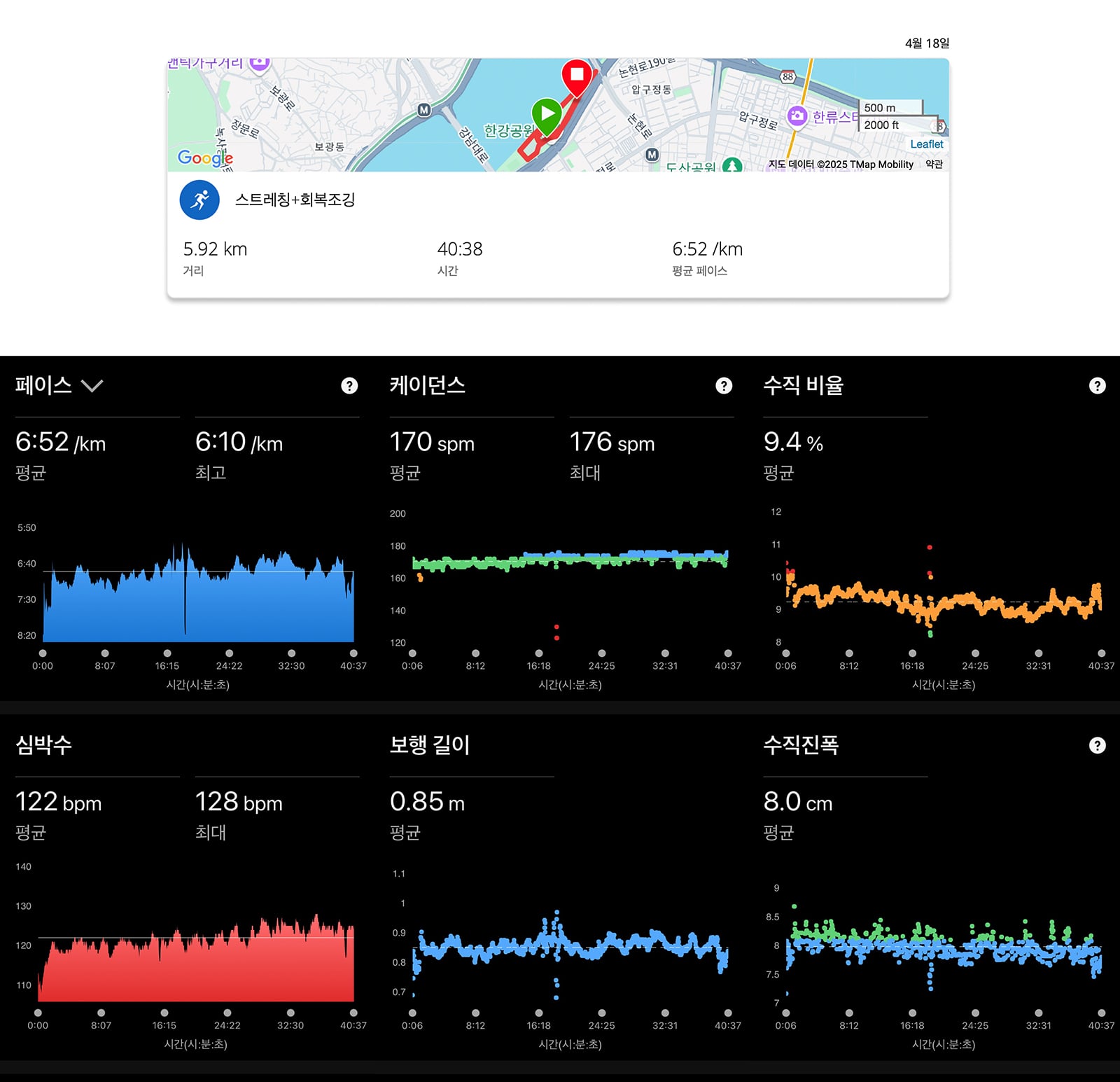Select the 16:15 marker on the pace chart
The image size is (1120, 1082).
click(167, 653)
